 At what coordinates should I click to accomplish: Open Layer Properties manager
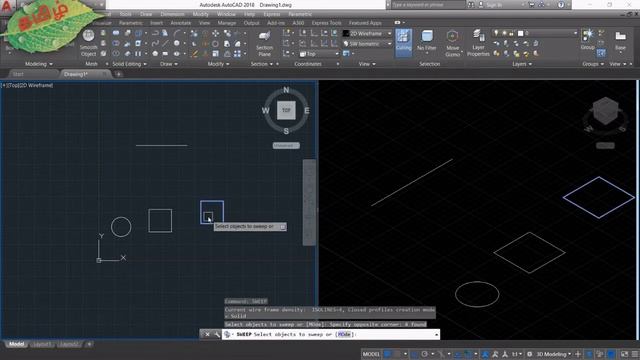tap(478, 42)
